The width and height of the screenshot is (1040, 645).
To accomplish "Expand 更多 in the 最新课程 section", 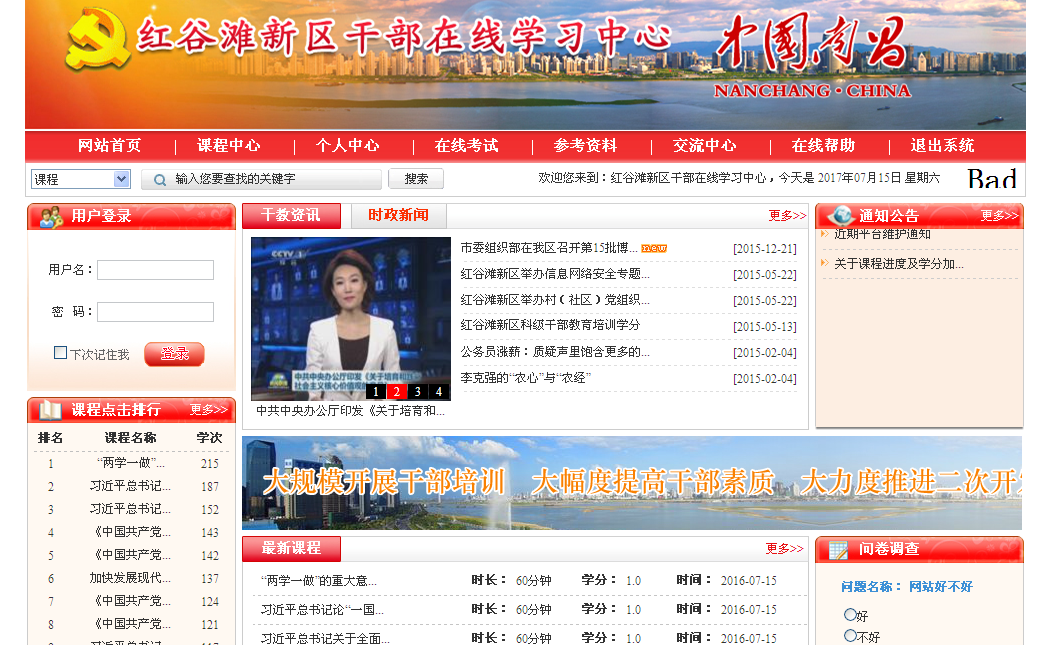I will pyautogui.click(x=784, y=549).
